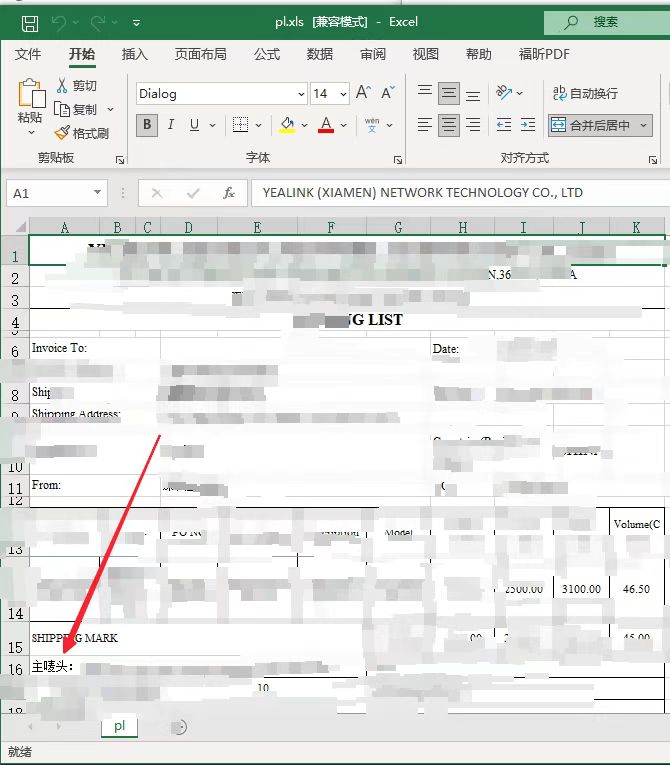Click the increase indent icon
670x765 pixels.
(x=528, y=125)
